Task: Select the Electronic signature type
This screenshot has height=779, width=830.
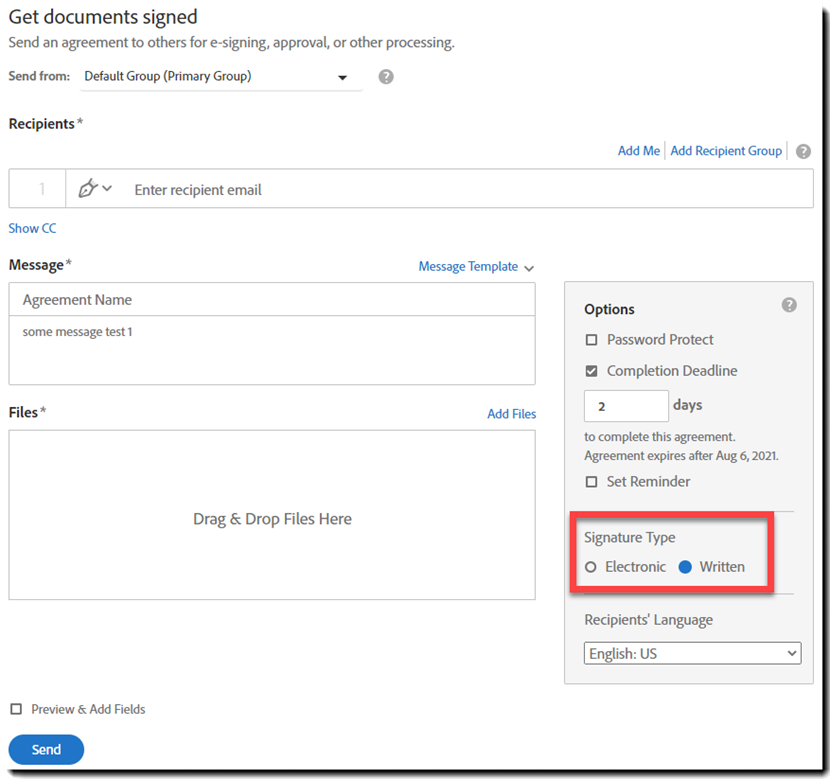Action: pos(591,567)
